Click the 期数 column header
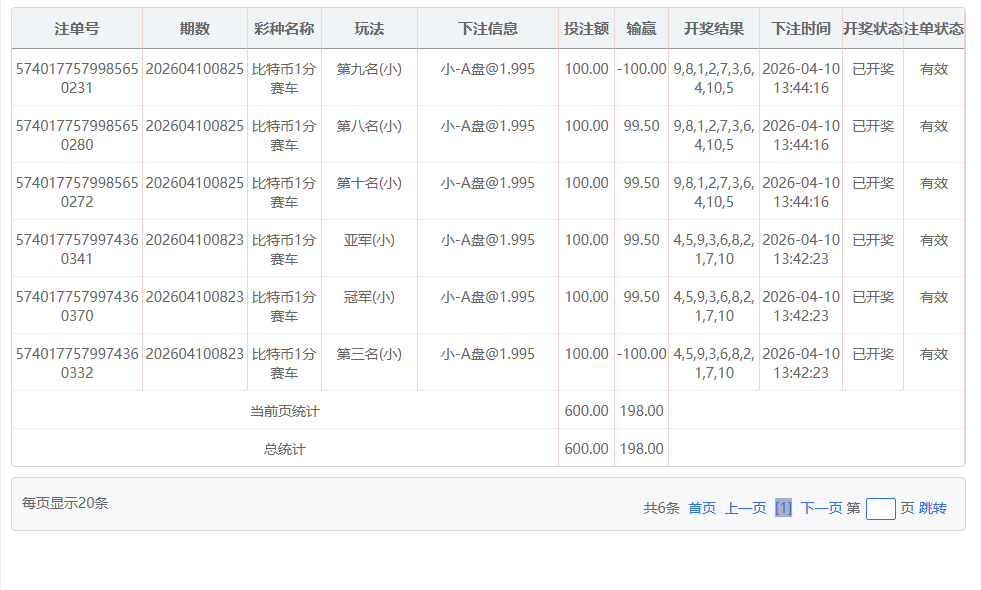 195,29
